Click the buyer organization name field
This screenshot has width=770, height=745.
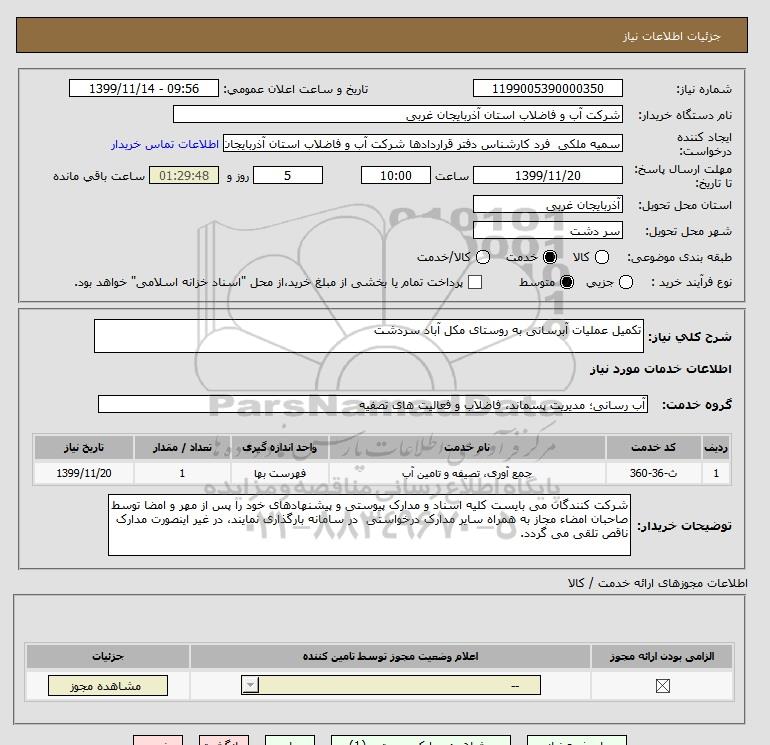click(x=398, y=115)
